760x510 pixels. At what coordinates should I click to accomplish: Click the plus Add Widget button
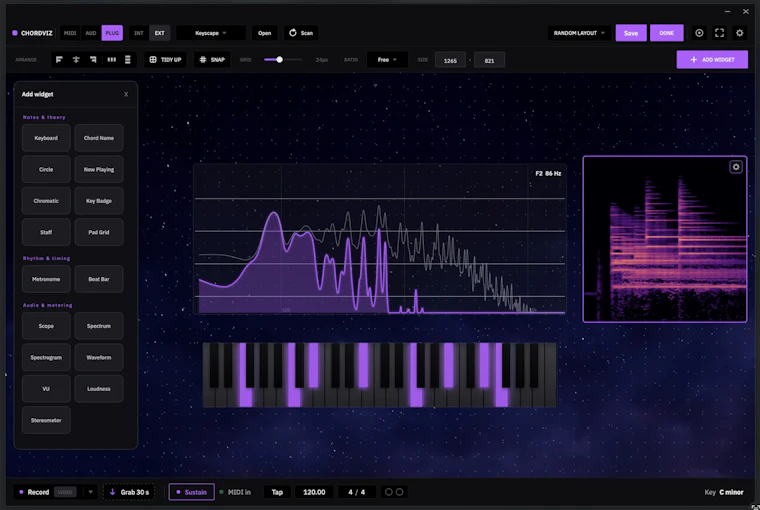(712, 60)
